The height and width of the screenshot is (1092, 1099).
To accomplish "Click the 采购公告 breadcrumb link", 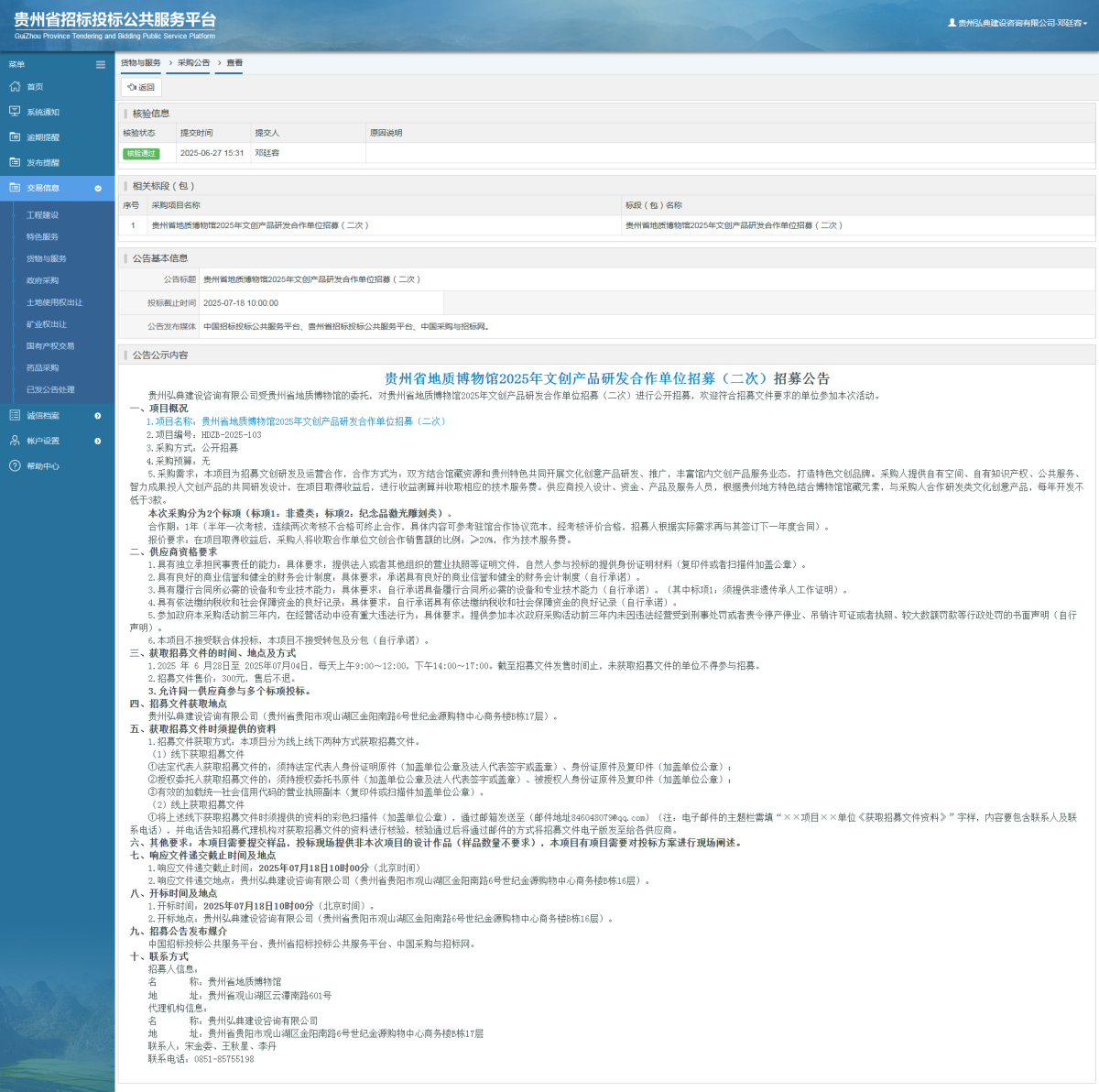I will pyautogui.click(x=193, y=63).
